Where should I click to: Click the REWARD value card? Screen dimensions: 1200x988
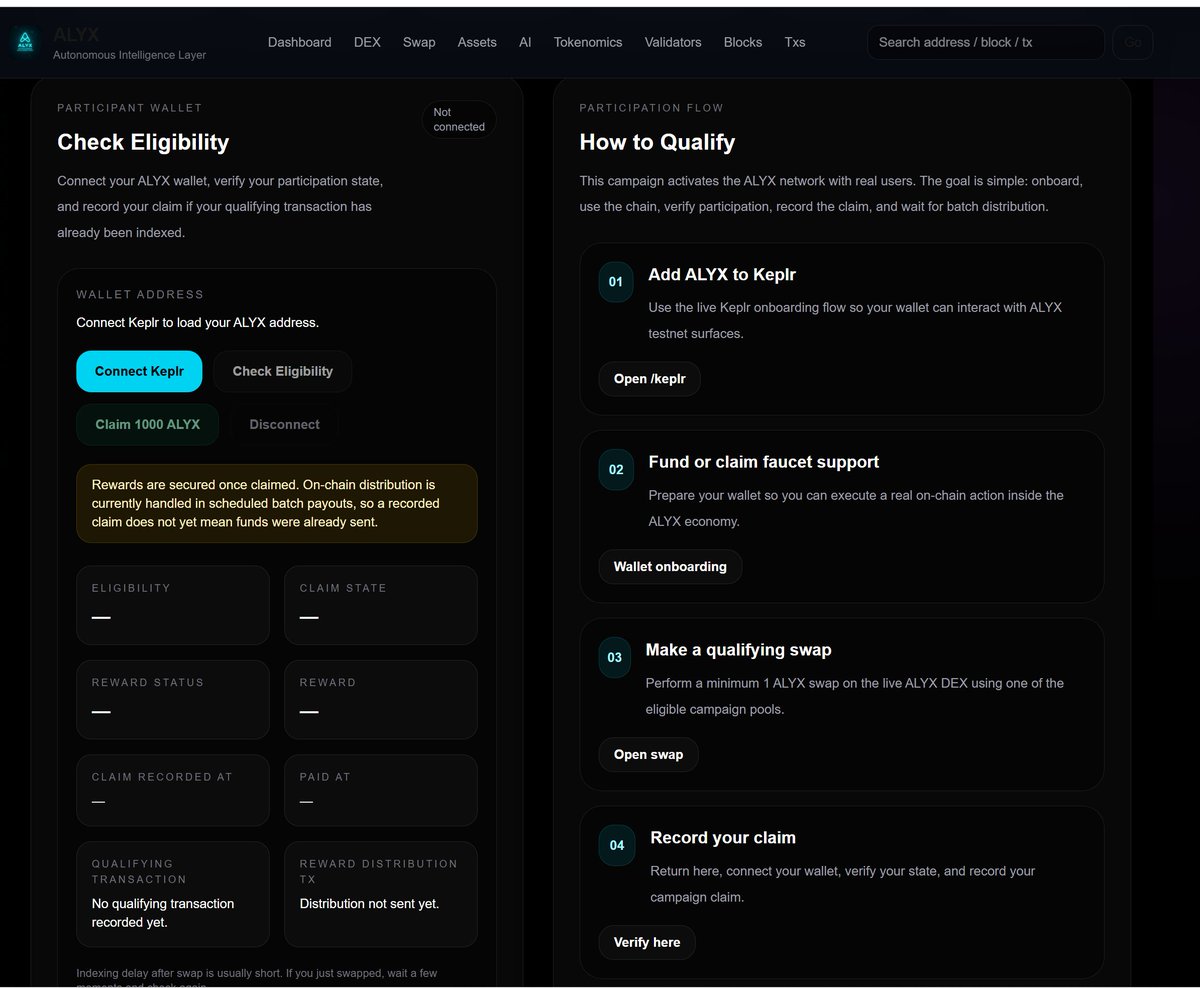[381, 699]
